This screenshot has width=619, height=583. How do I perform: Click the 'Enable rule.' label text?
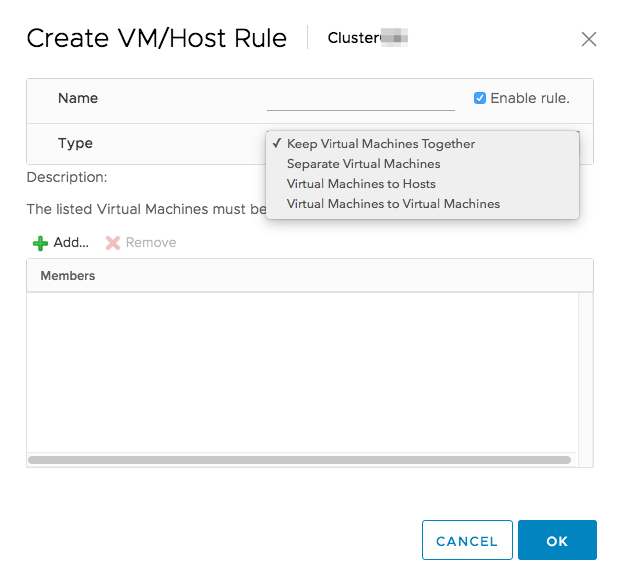point(529,98)
